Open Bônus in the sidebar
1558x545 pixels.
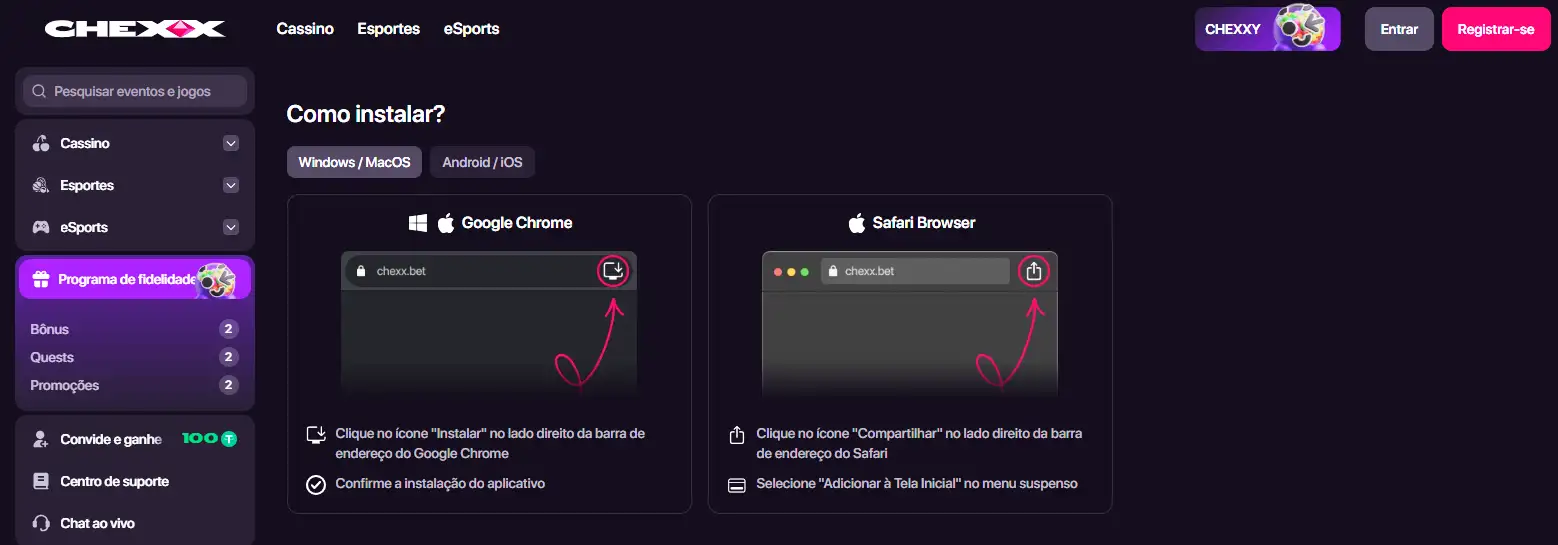pos(50,329)
